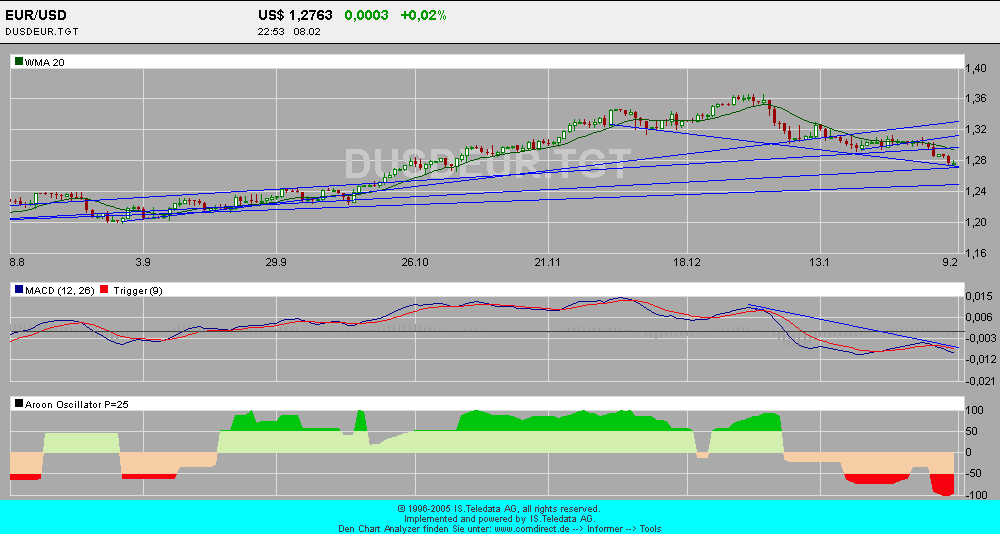Click the 1,36 price axis value
The height and width of the screenshot is (534, 1000).
(x=976, y=99)
